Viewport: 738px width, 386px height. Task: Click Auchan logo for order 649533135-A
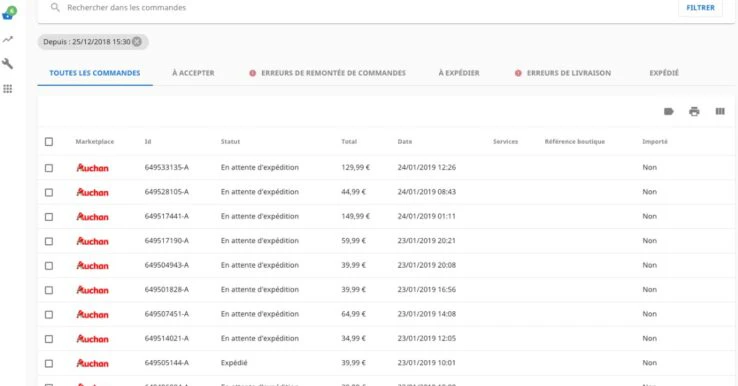point(92,168)
